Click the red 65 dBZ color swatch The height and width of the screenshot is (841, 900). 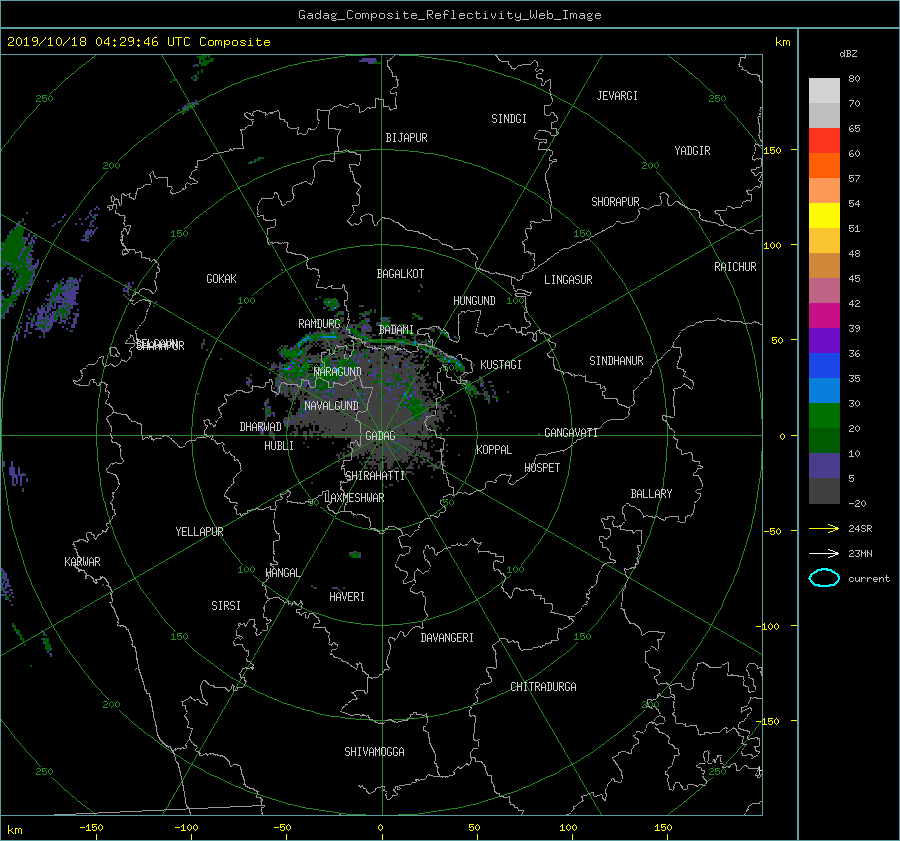point(824,140)
